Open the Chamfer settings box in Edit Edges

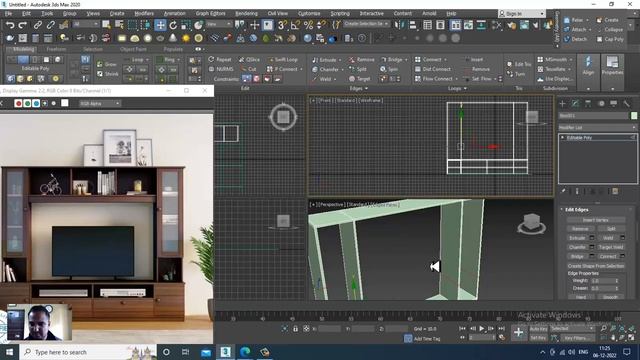591,247
